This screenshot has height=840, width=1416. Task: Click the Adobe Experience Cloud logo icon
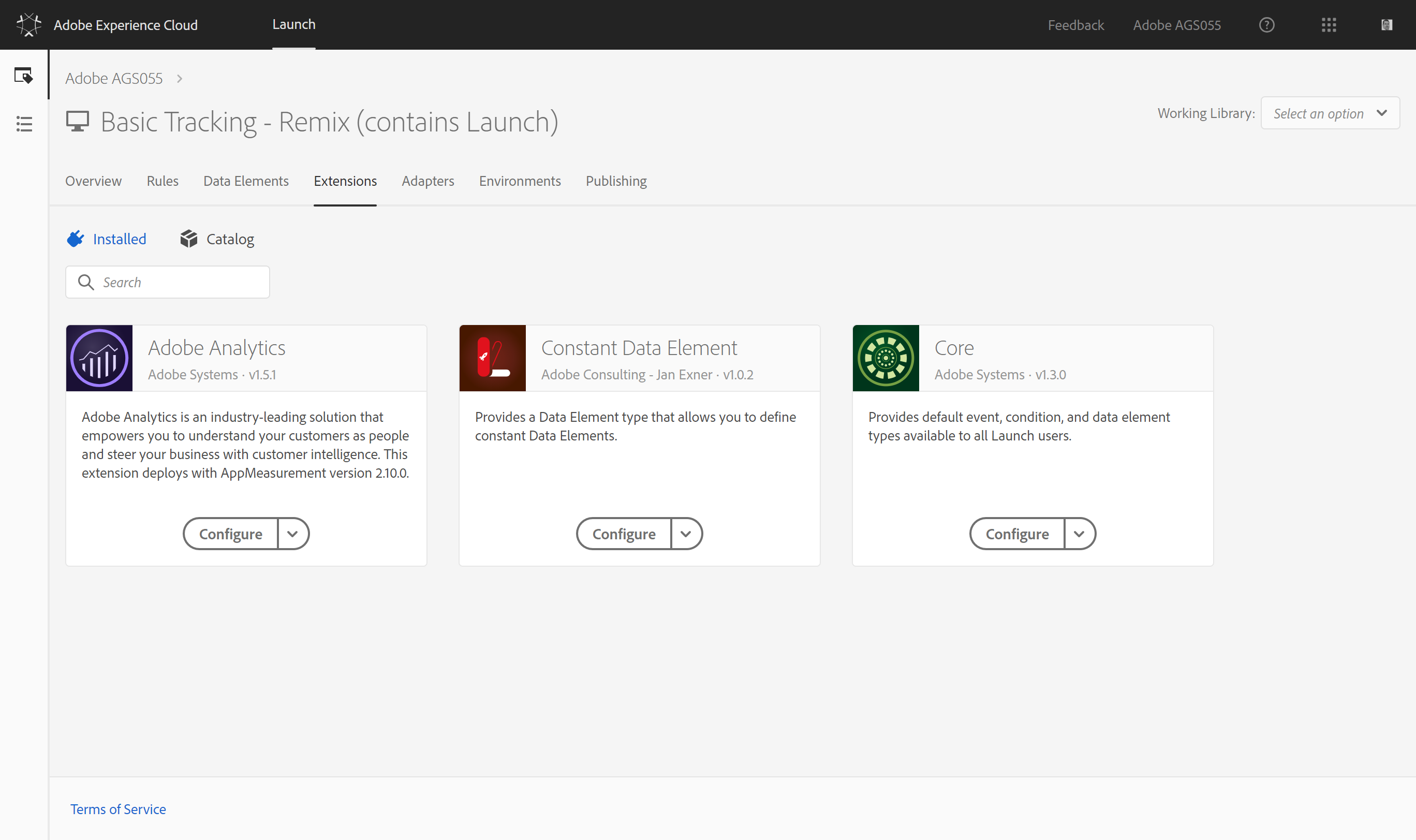(28, 25)
